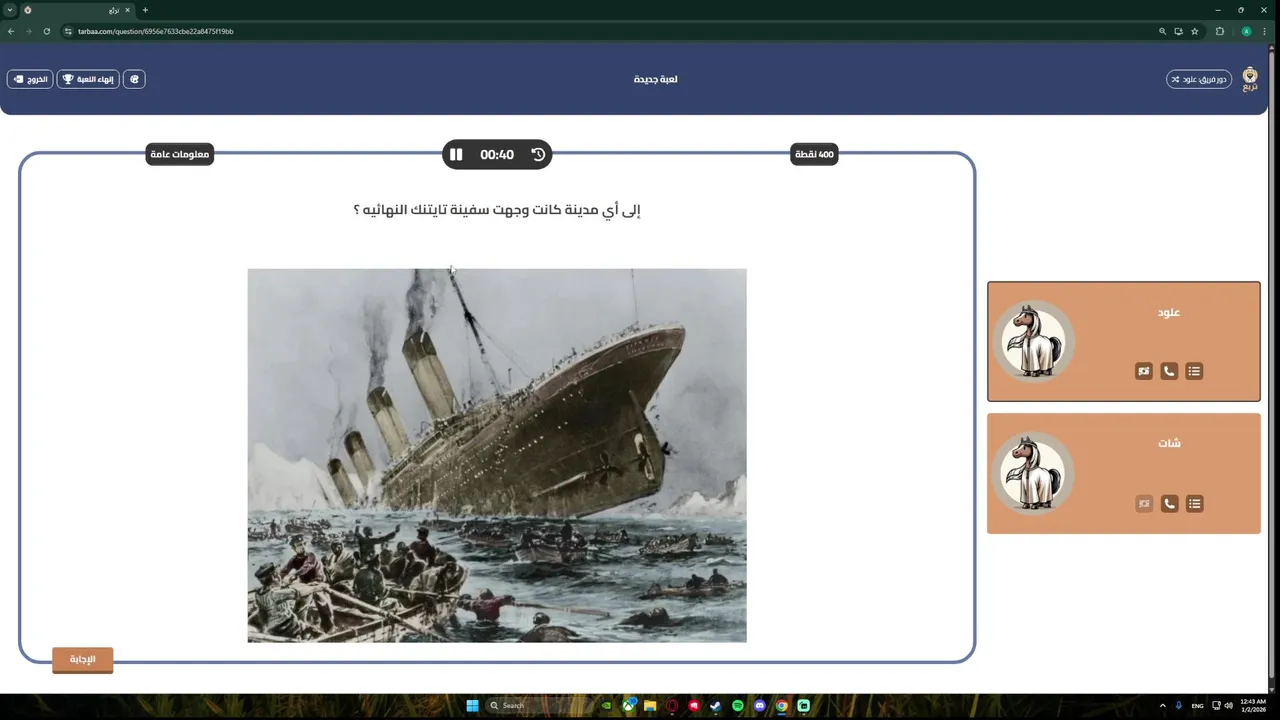Click the microphone tray icon
Image resolution: width=1280 pixels, height=720 pixels.
[x=1179, y=705]
